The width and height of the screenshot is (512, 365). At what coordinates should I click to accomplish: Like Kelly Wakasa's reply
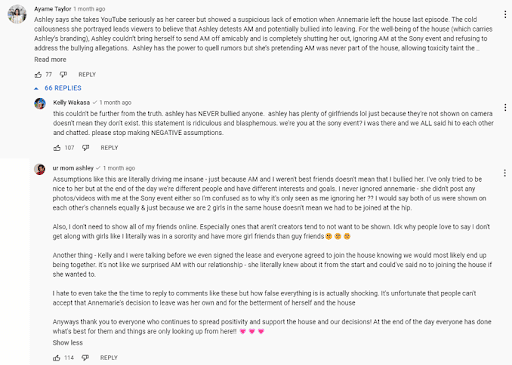(x=57, y=148)
